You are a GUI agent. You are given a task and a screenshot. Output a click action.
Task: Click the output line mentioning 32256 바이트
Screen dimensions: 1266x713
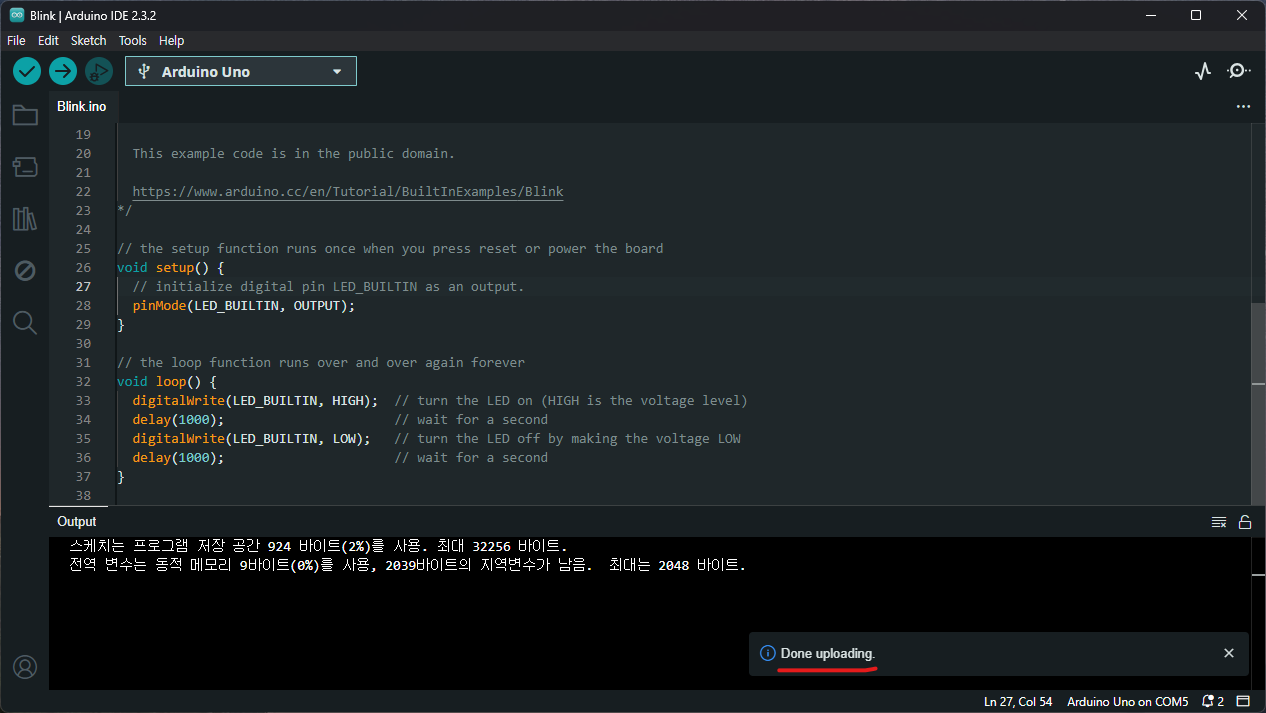[x=319, y=546]
